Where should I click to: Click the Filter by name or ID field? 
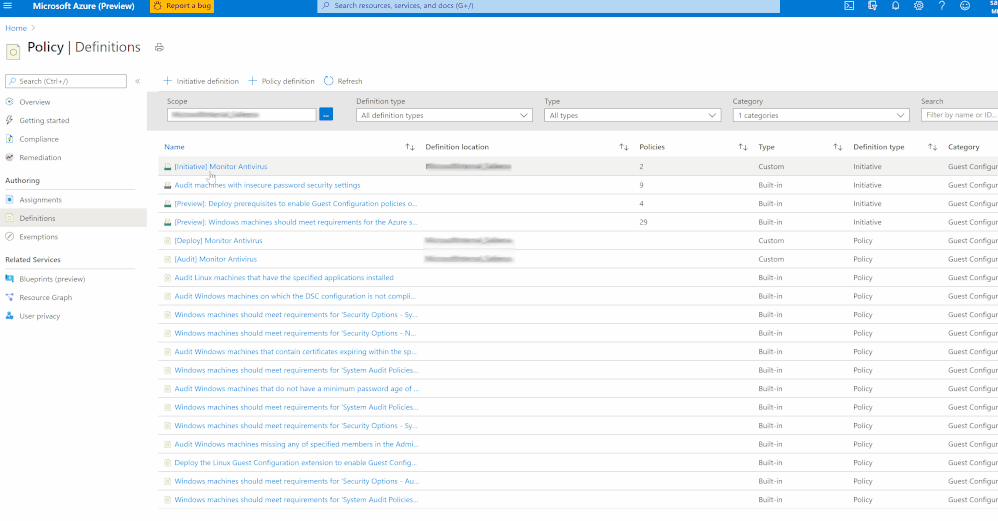[960, 115]
